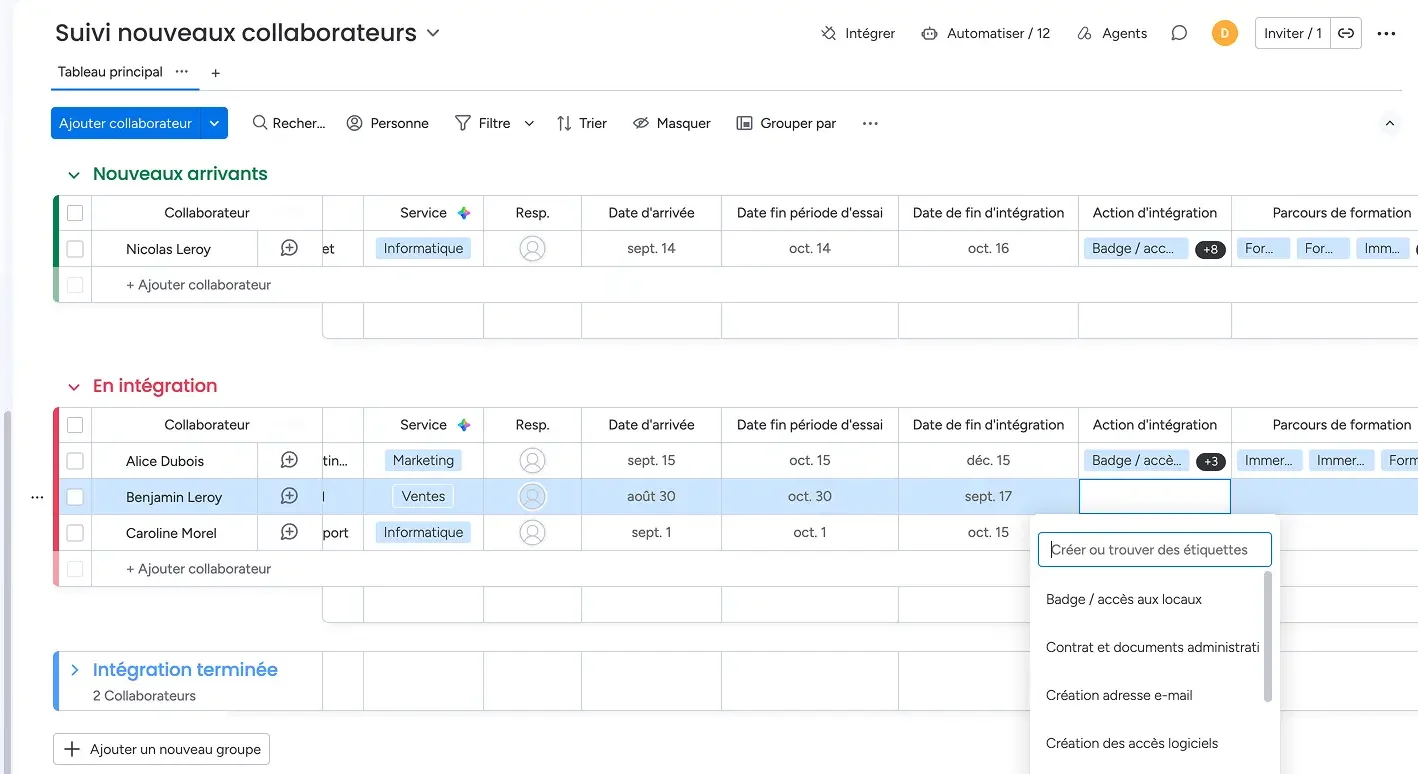Choose Création des accès logiciels label

click(1132, 743)
